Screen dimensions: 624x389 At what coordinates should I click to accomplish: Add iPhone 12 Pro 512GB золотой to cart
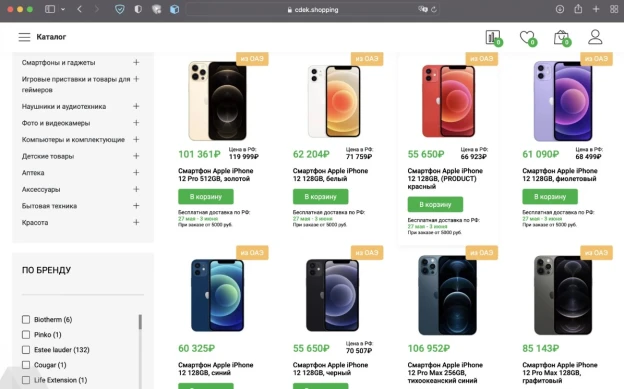206,197
